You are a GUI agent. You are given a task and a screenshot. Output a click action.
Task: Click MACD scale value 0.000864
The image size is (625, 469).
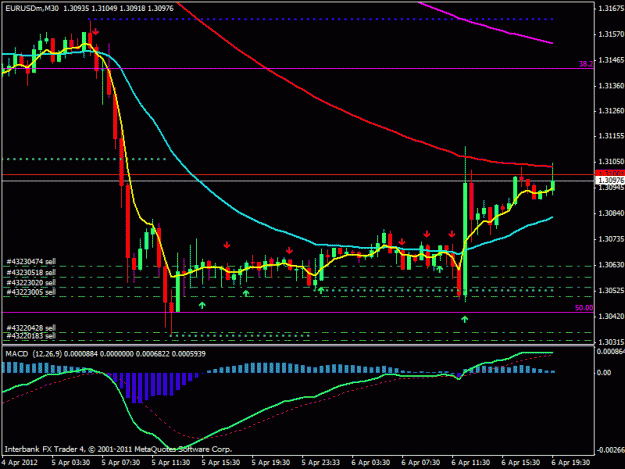point(610,351)
